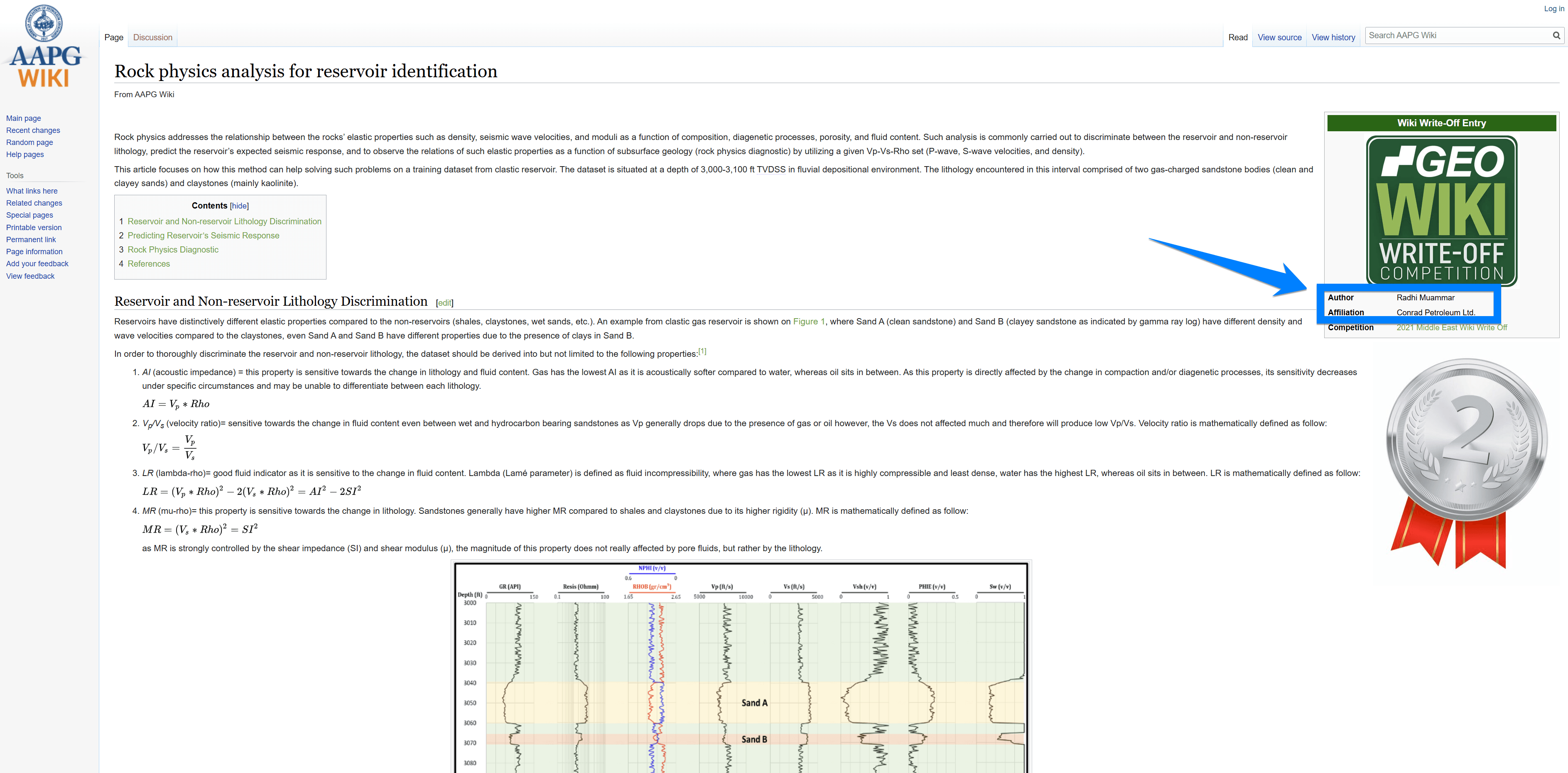Click the 'From AAPG Wiki' subtitle
Image resolution: width=1568 pixels, height=773 pixels.
point(144,94)
